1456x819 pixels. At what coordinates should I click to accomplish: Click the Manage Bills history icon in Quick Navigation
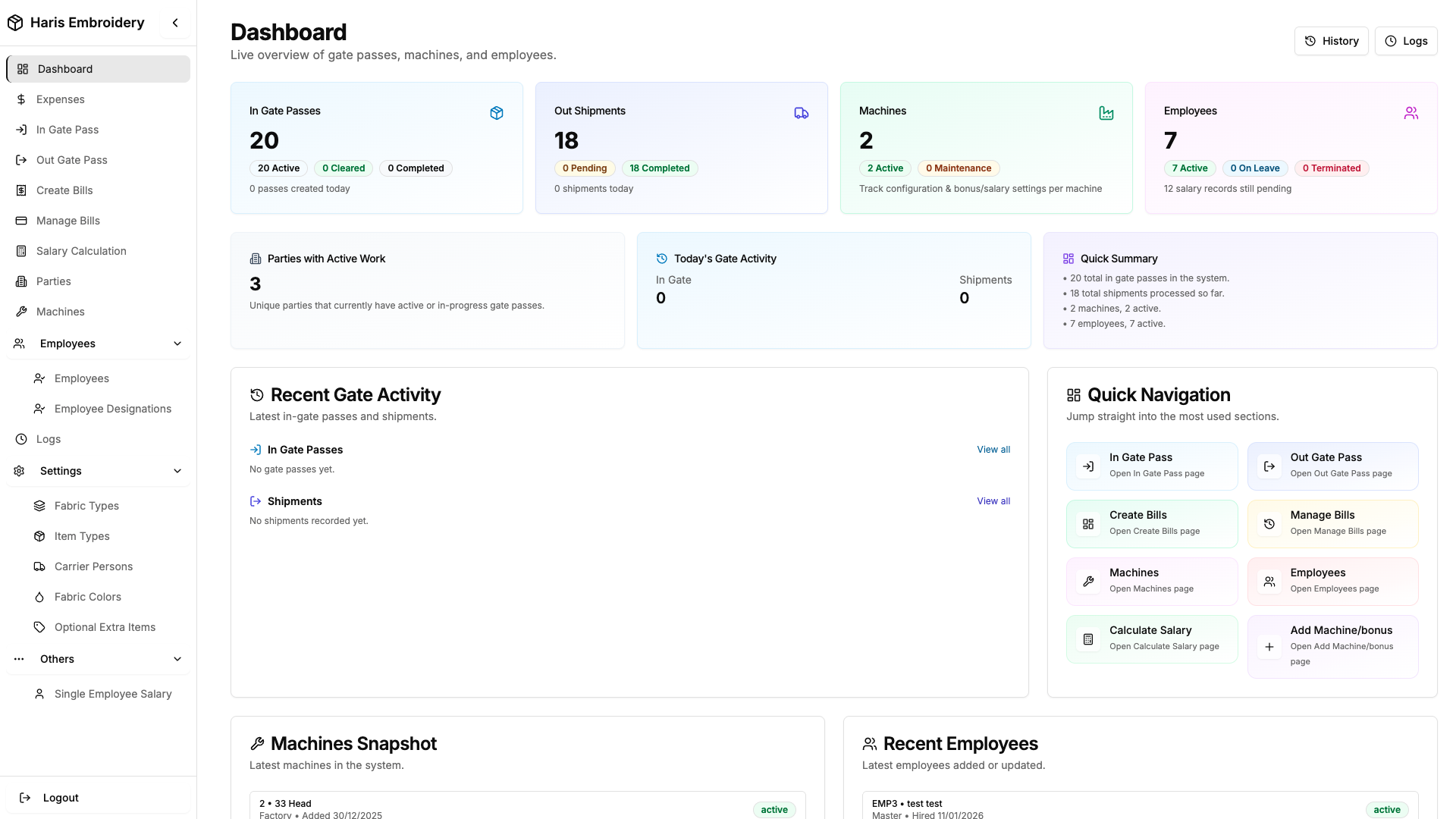[x=1269, y=524]
